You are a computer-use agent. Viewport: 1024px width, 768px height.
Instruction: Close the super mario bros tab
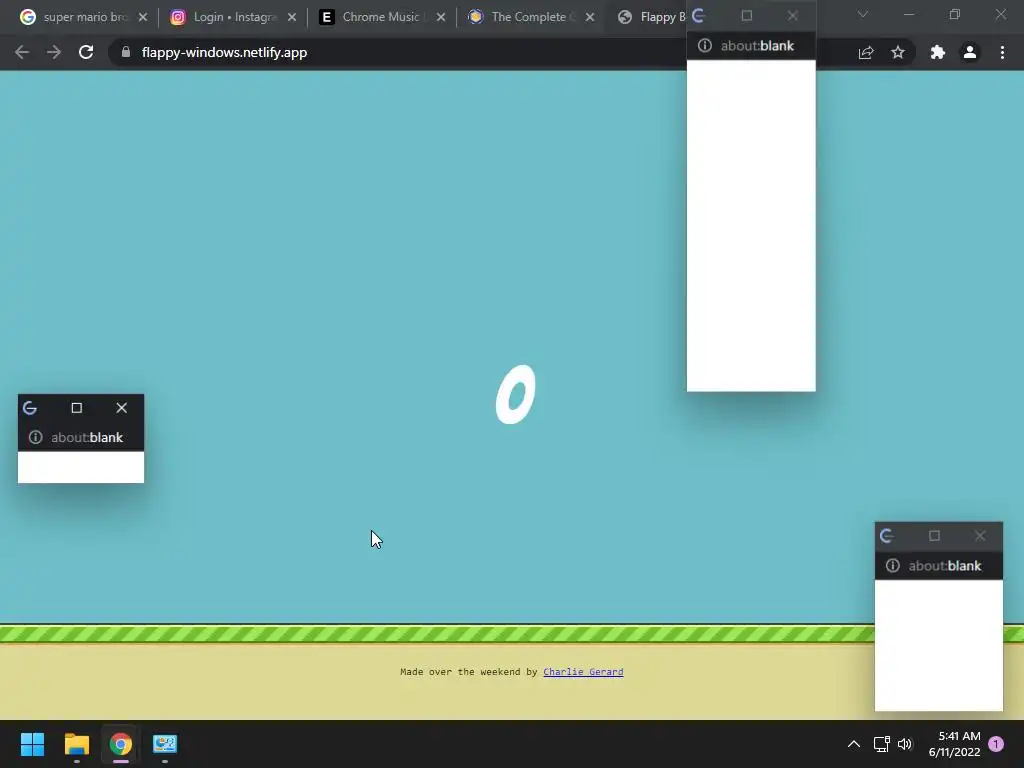tap(143, 17)
